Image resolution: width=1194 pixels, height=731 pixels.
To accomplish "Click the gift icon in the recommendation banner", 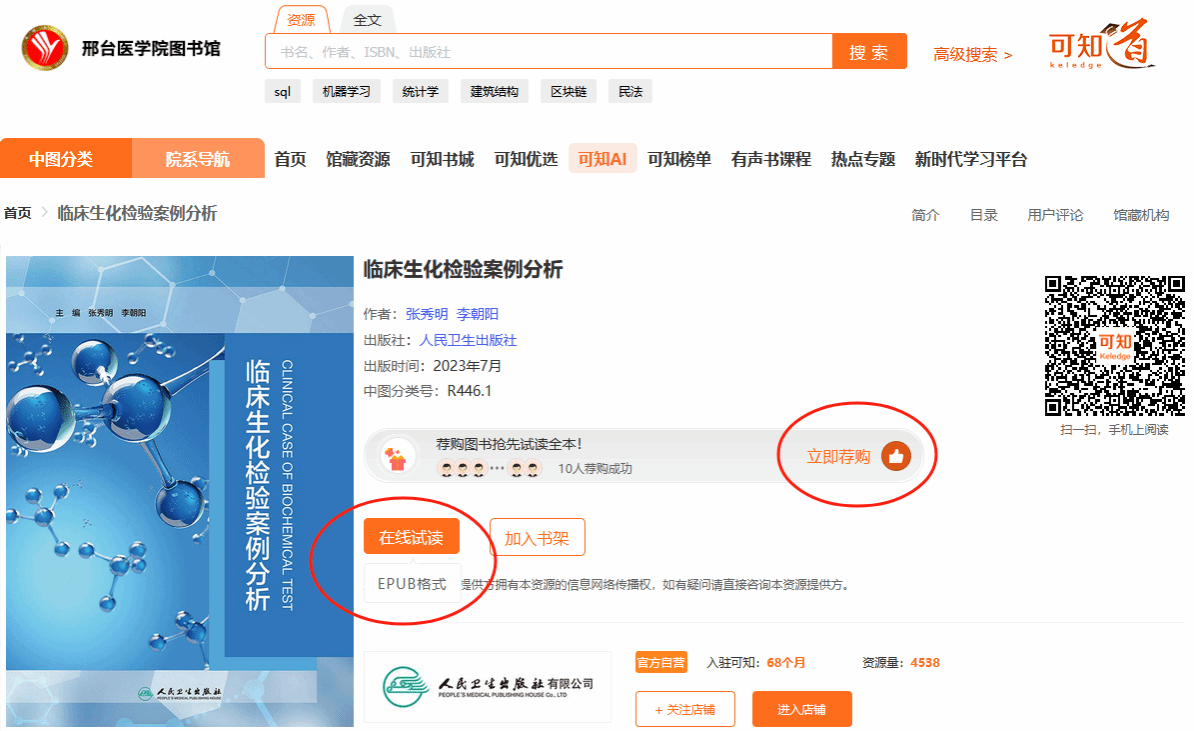I will [397, 458].
